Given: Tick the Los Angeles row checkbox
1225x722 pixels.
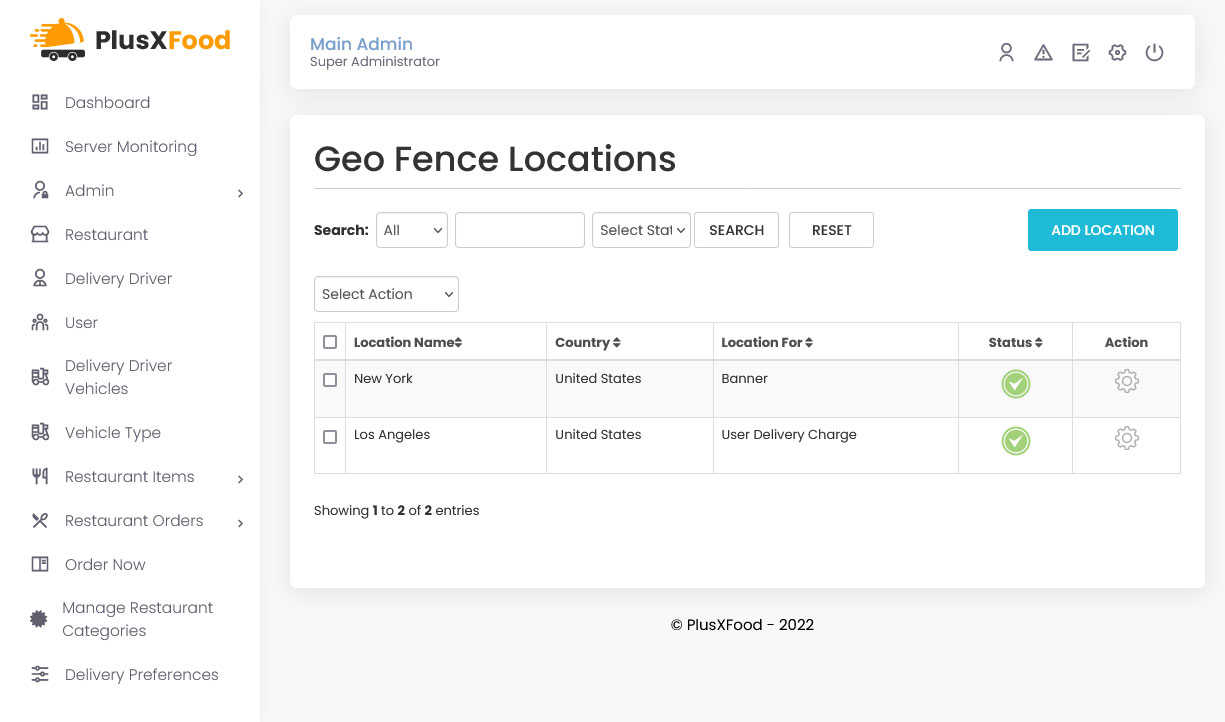Looking at the screenshot, I should pos(331,437).
